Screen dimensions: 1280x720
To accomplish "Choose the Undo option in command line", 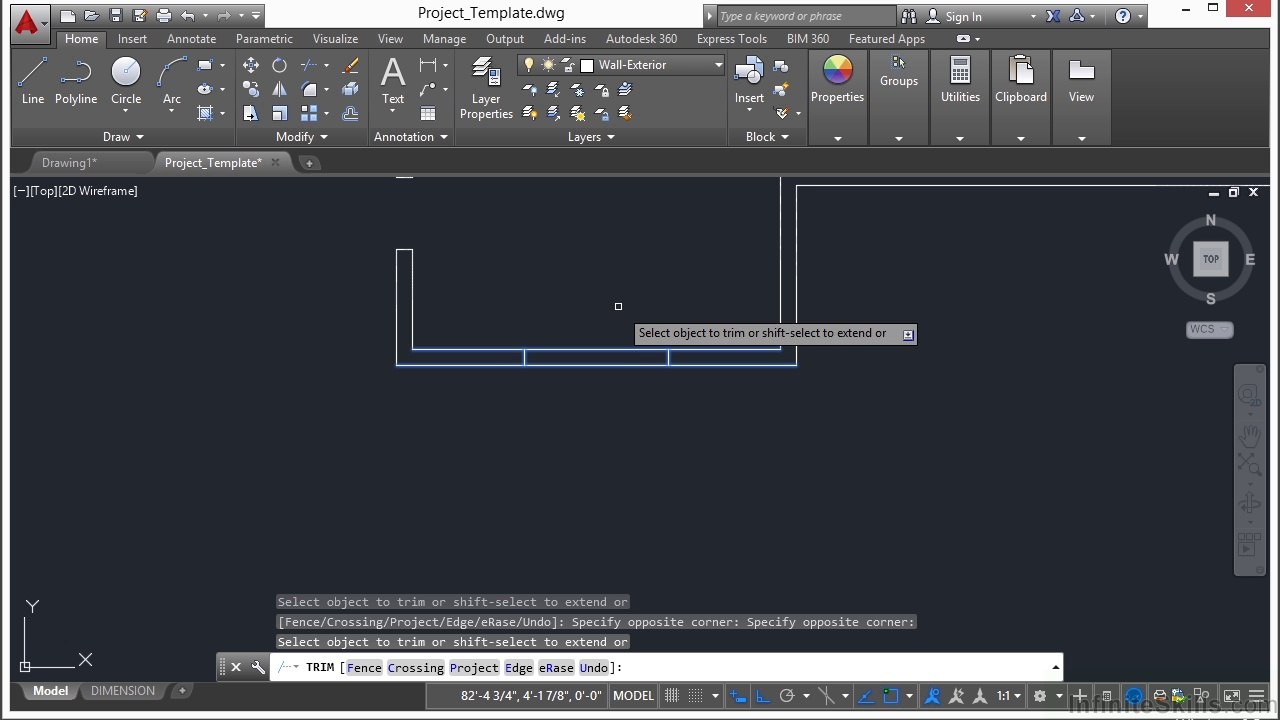I will coord(593,668).
